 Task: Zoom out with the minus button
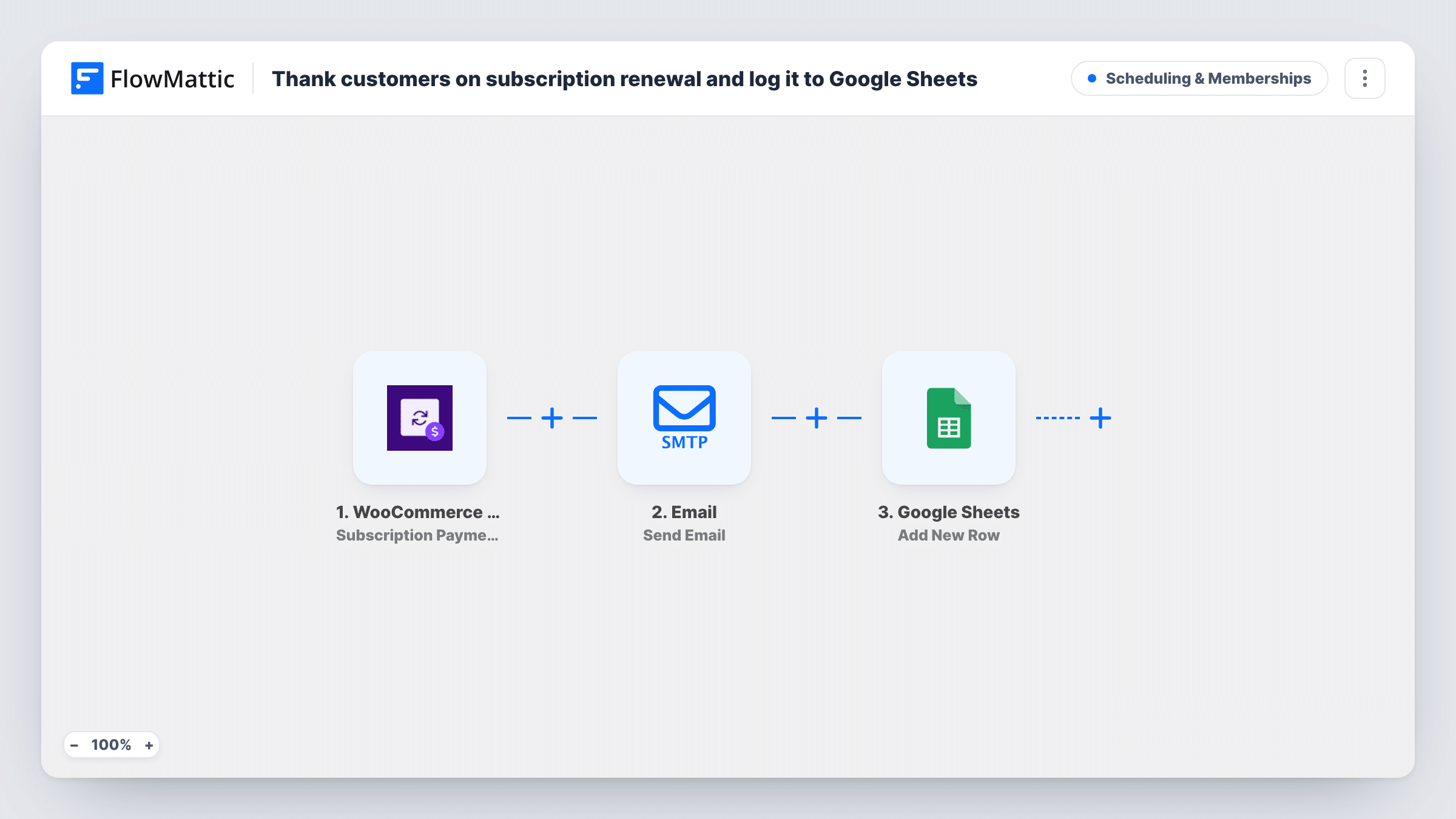[74, 745]
